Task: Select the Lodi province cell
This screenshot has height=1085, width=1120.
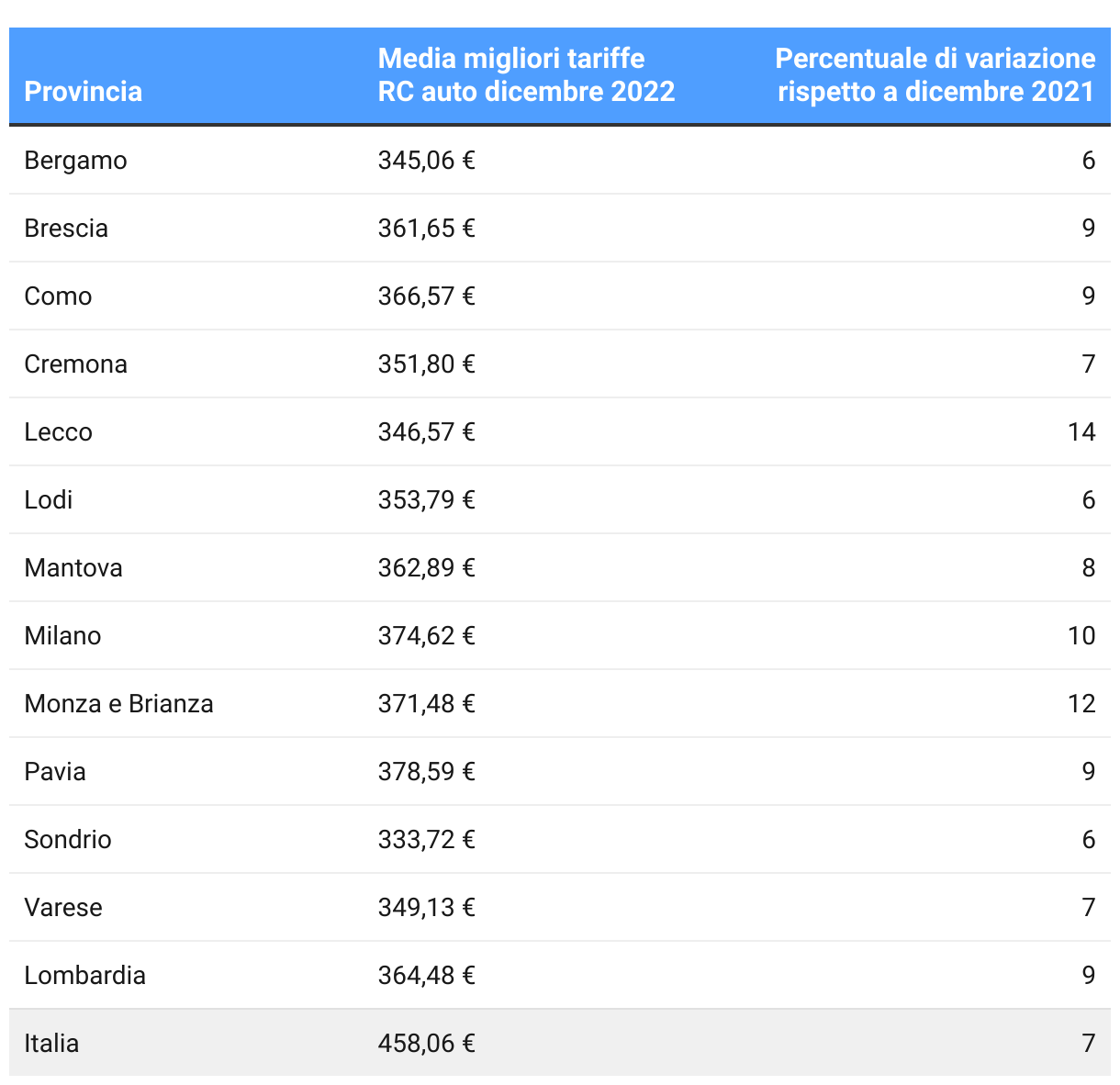Action: [49, 500]
